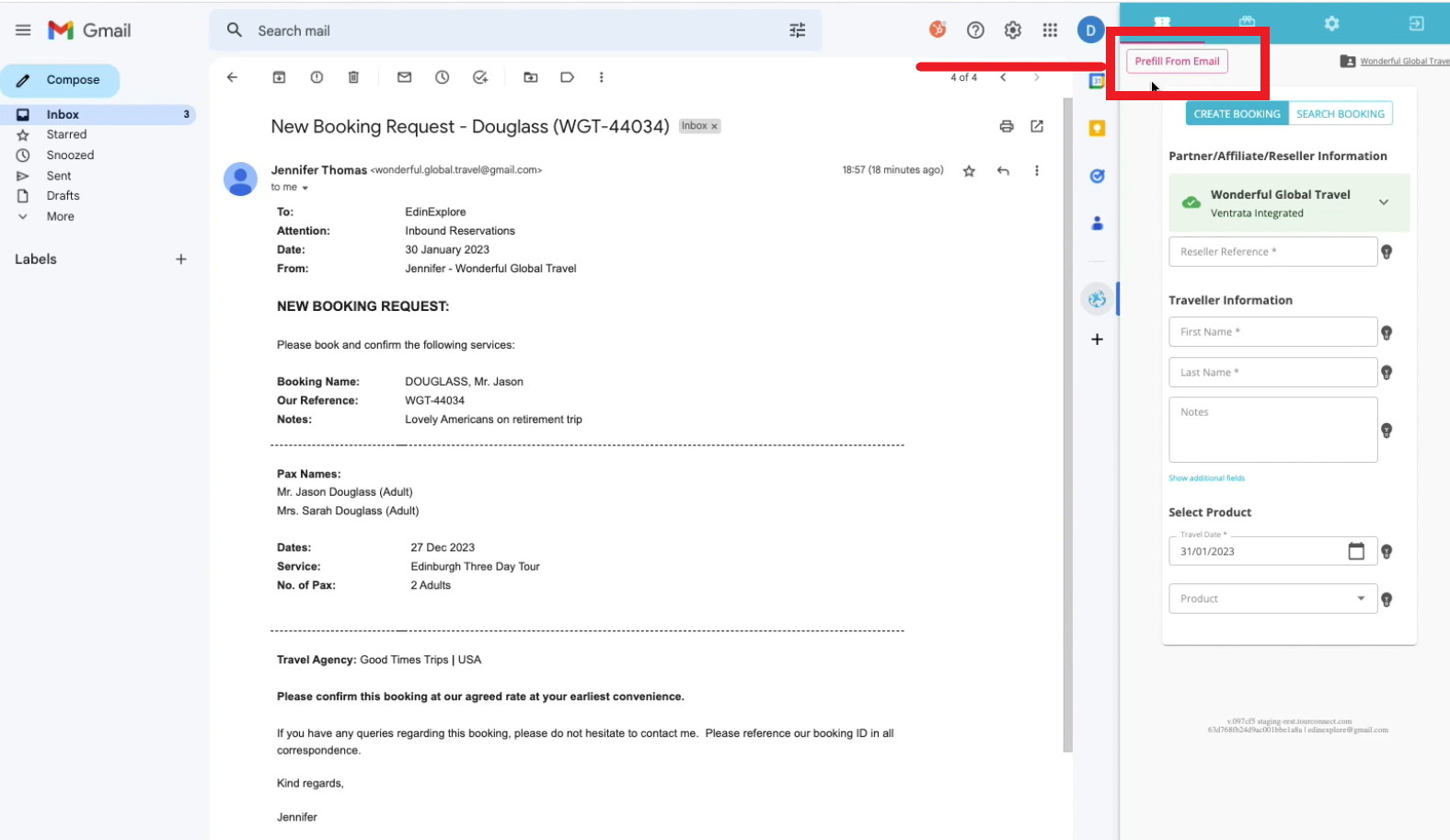This screenshot has width=1450, height=840.
Task: Open Google Keep in the side panel
Action: [1097, 128]
